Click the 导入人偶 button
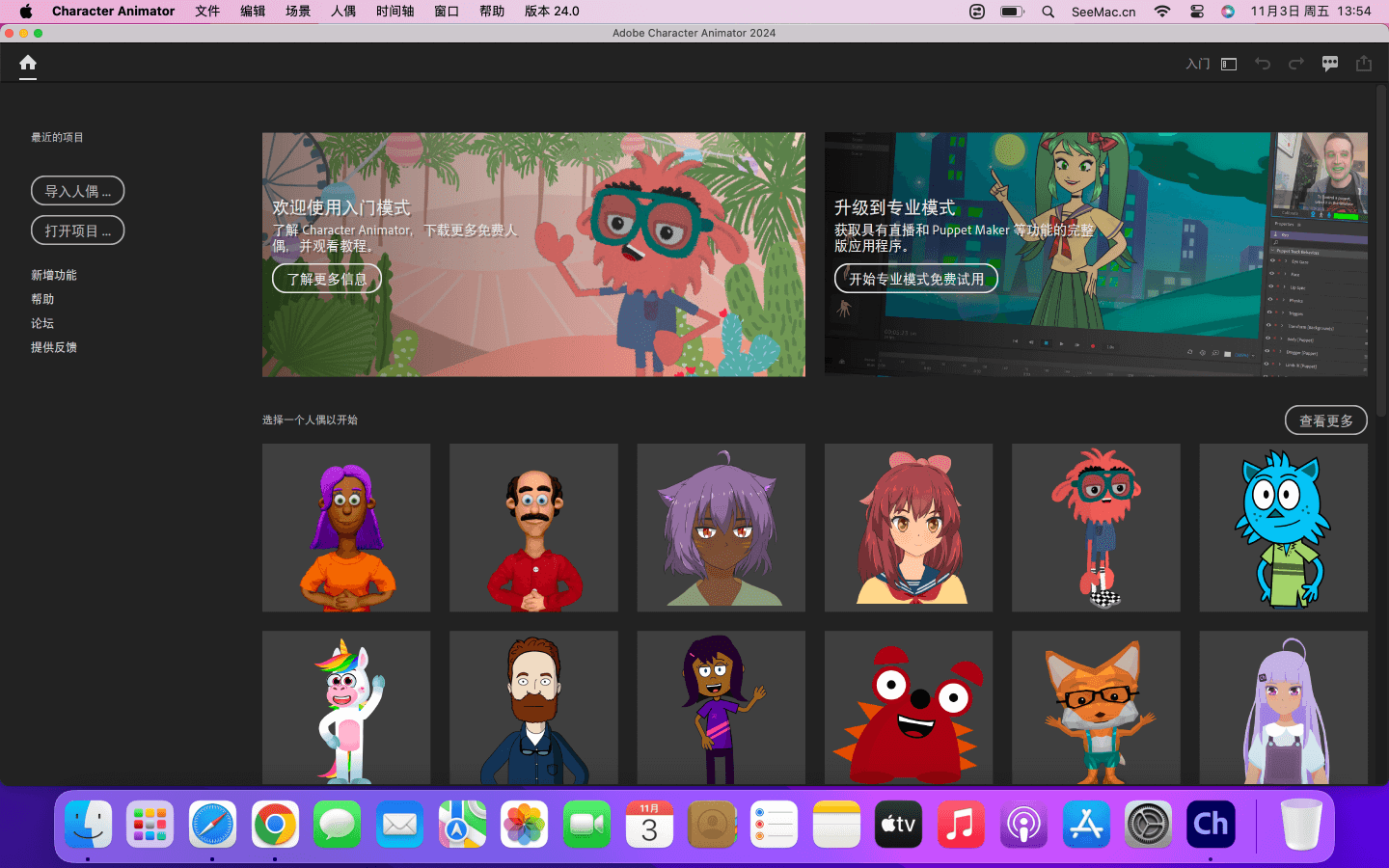 point(77,191)
